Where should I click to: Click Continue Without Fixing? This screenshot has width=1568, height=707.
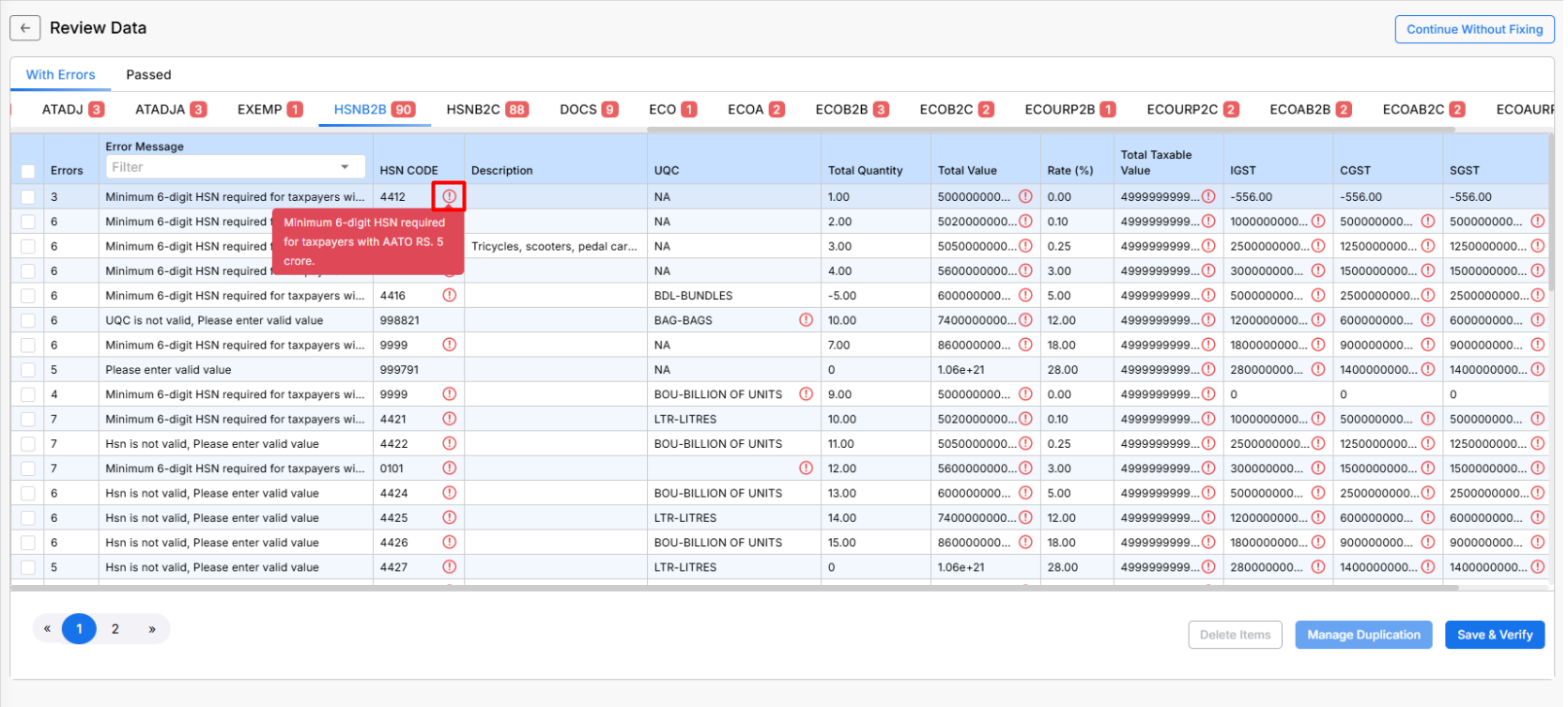point(1473,29)
